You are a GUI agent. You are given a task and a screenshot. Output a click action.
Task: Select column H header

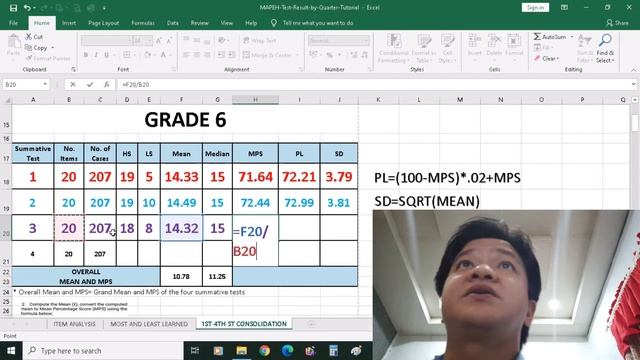point(255,100)
